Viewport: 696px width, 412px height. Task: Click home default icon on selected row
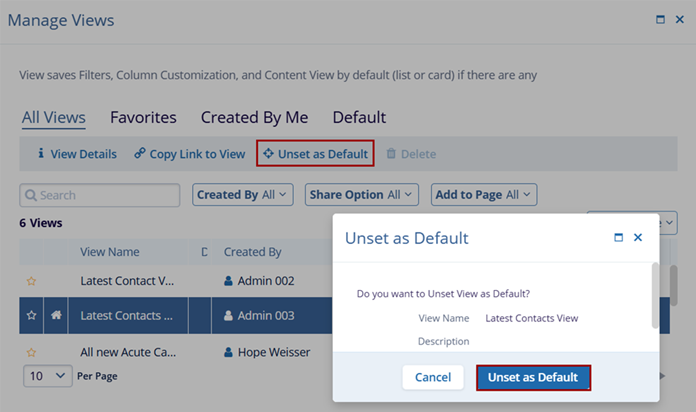coord(55,316)
